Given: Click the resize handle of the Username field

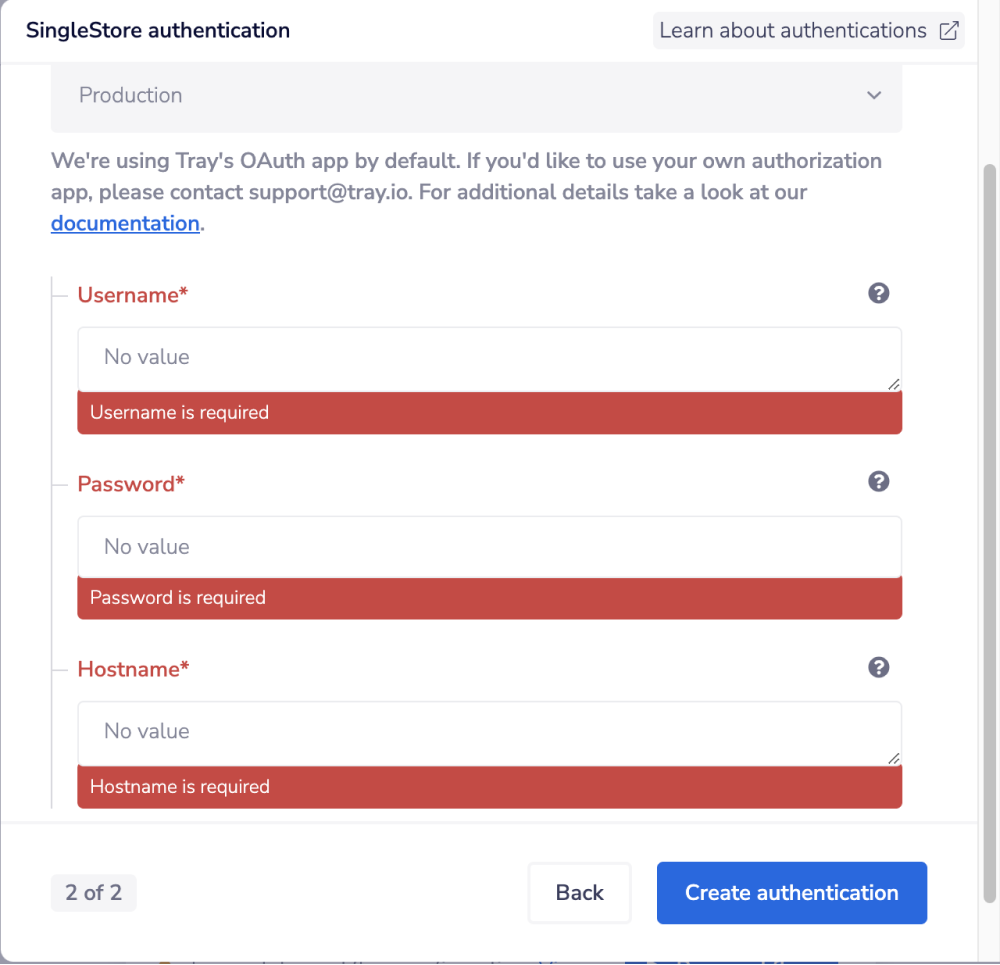Looking at the screenshot, I should pyautogui.click(x=893, y=385).
